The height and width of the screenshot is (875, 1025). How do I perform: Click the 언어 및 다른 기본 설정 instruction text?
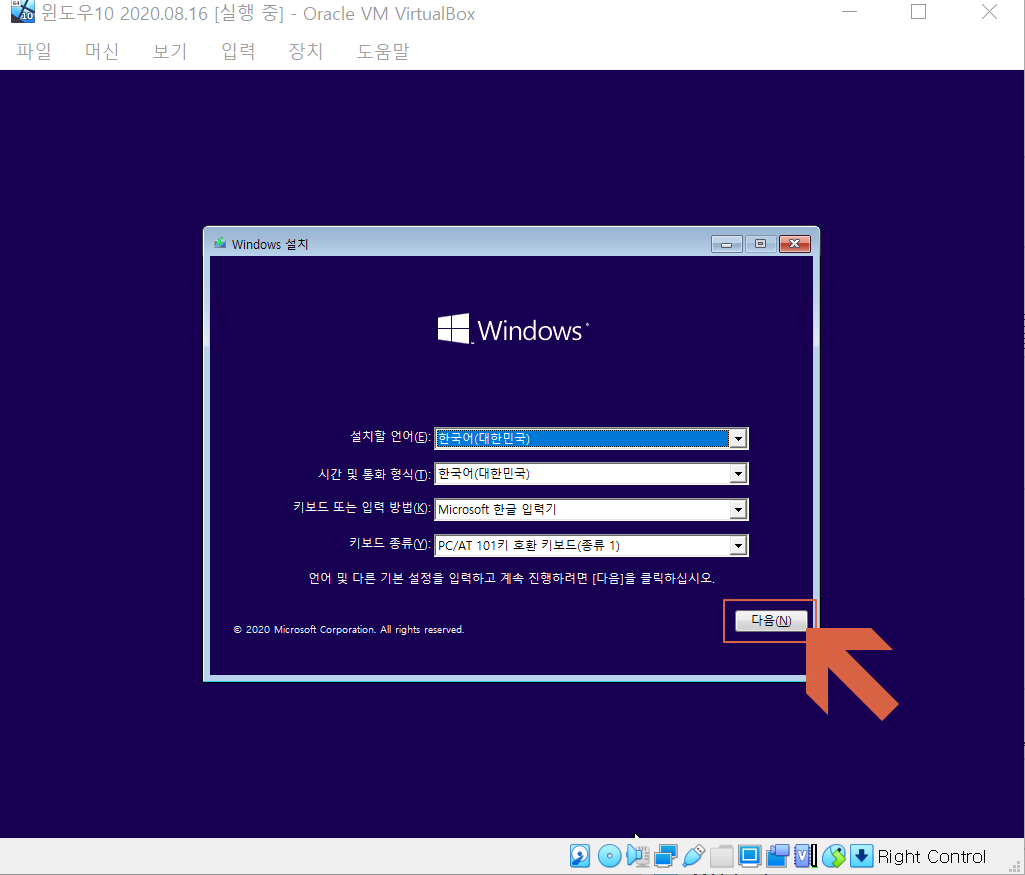tap(512, 578)
